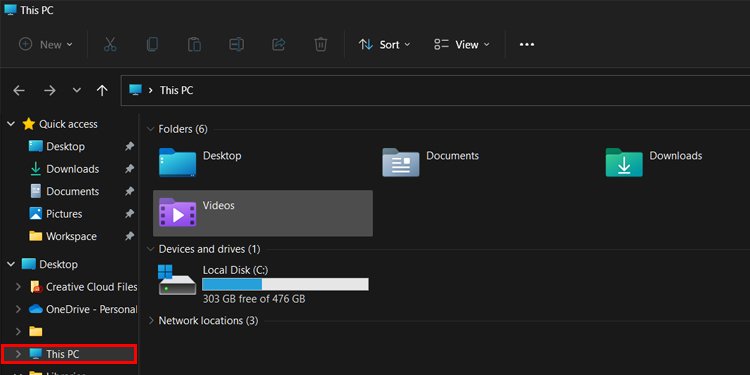This screenshot has width=750, height=375.
Task: Go back with the left arrow
Action: (x=19, y=90)
